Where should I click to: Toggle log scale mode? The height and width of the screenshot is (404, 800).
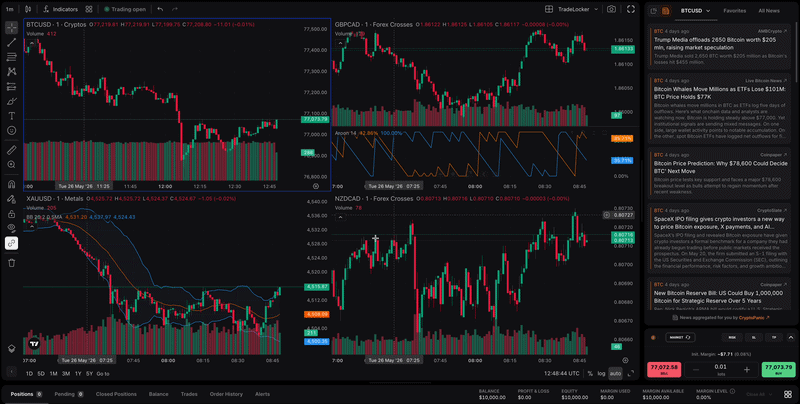602,374
